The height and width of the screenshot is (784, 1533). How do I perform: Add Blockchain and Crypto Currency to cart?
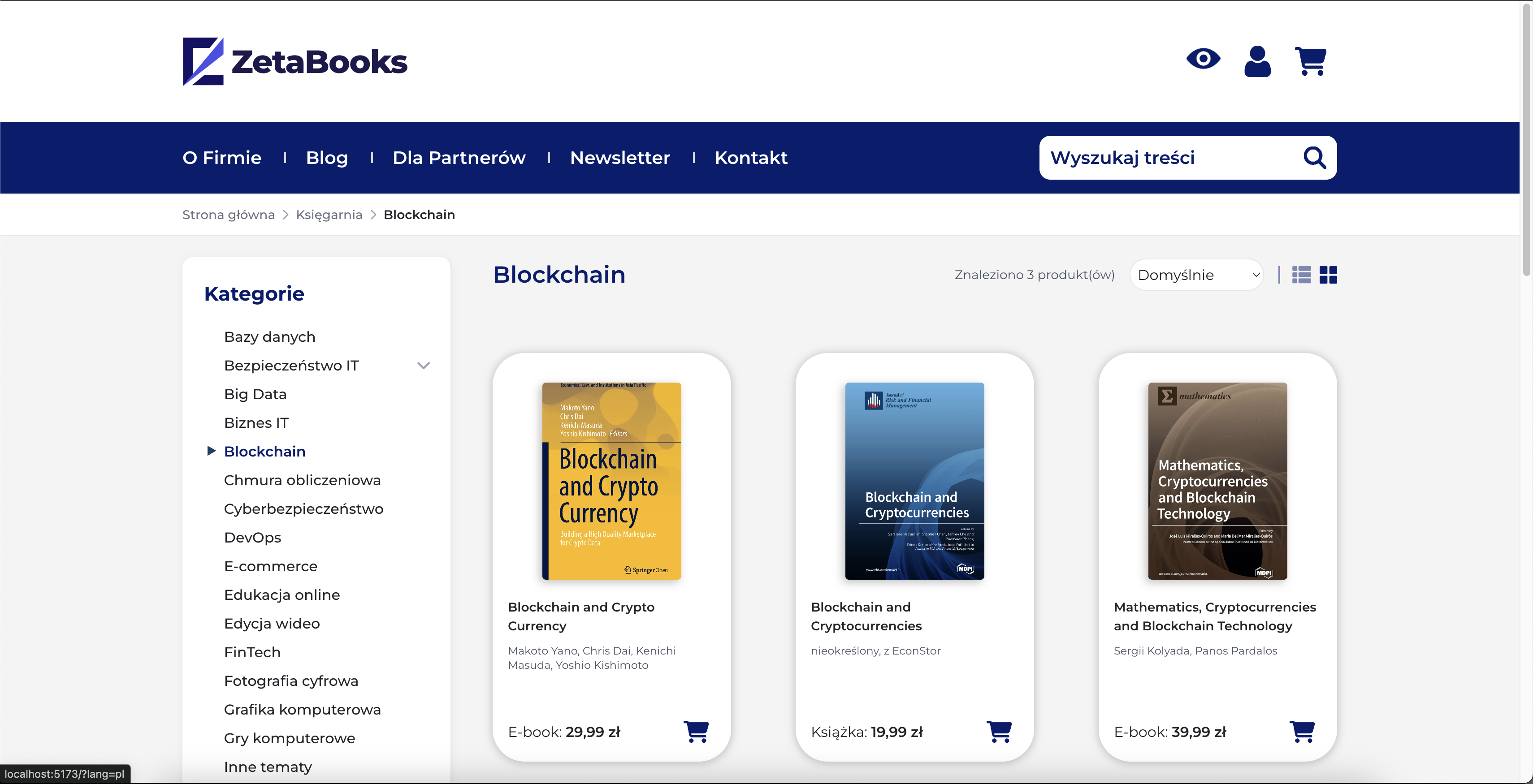[696, 732]
